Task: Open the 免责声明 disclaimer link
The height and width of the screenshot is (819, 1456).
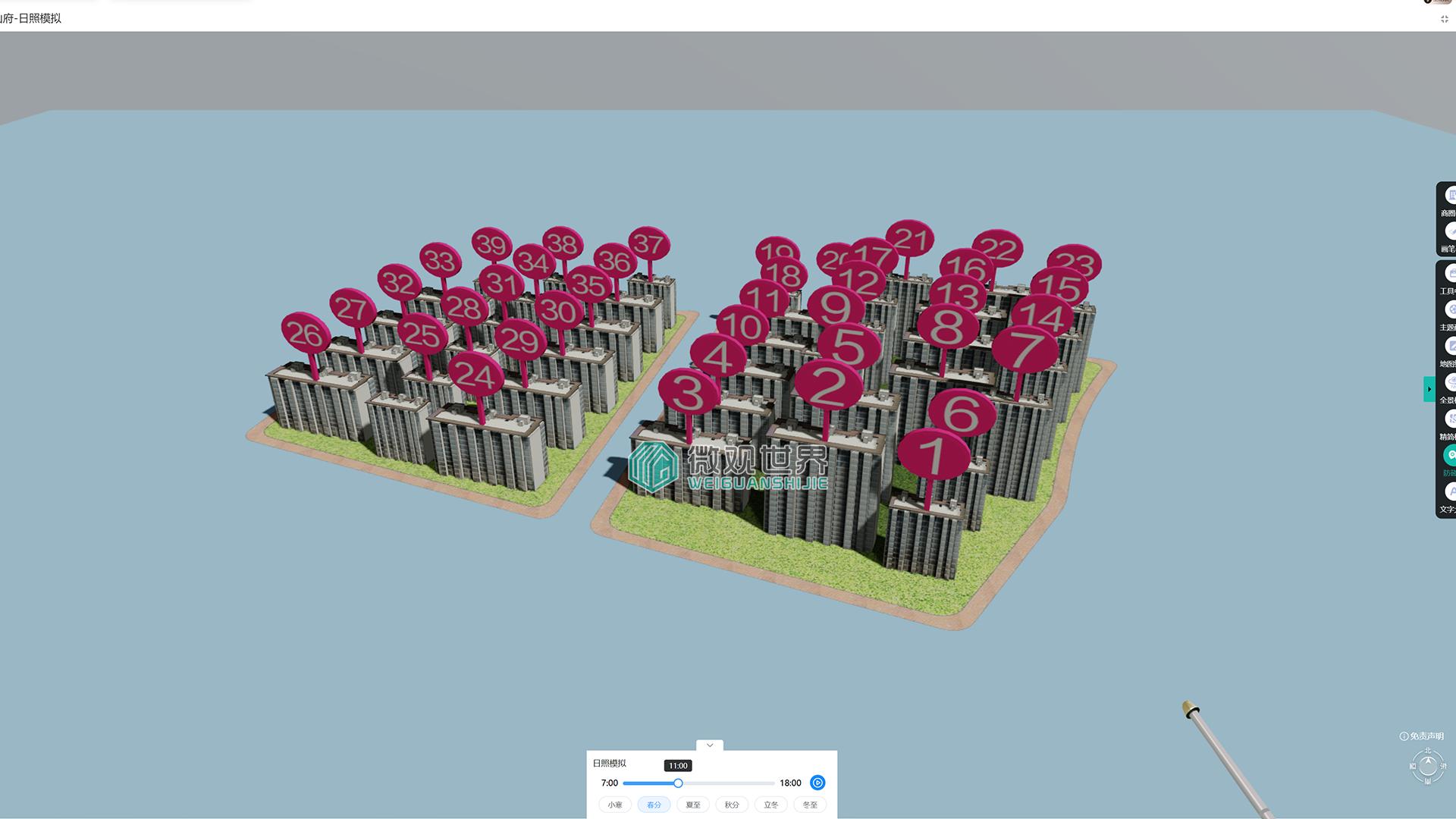Action: 1422,736
